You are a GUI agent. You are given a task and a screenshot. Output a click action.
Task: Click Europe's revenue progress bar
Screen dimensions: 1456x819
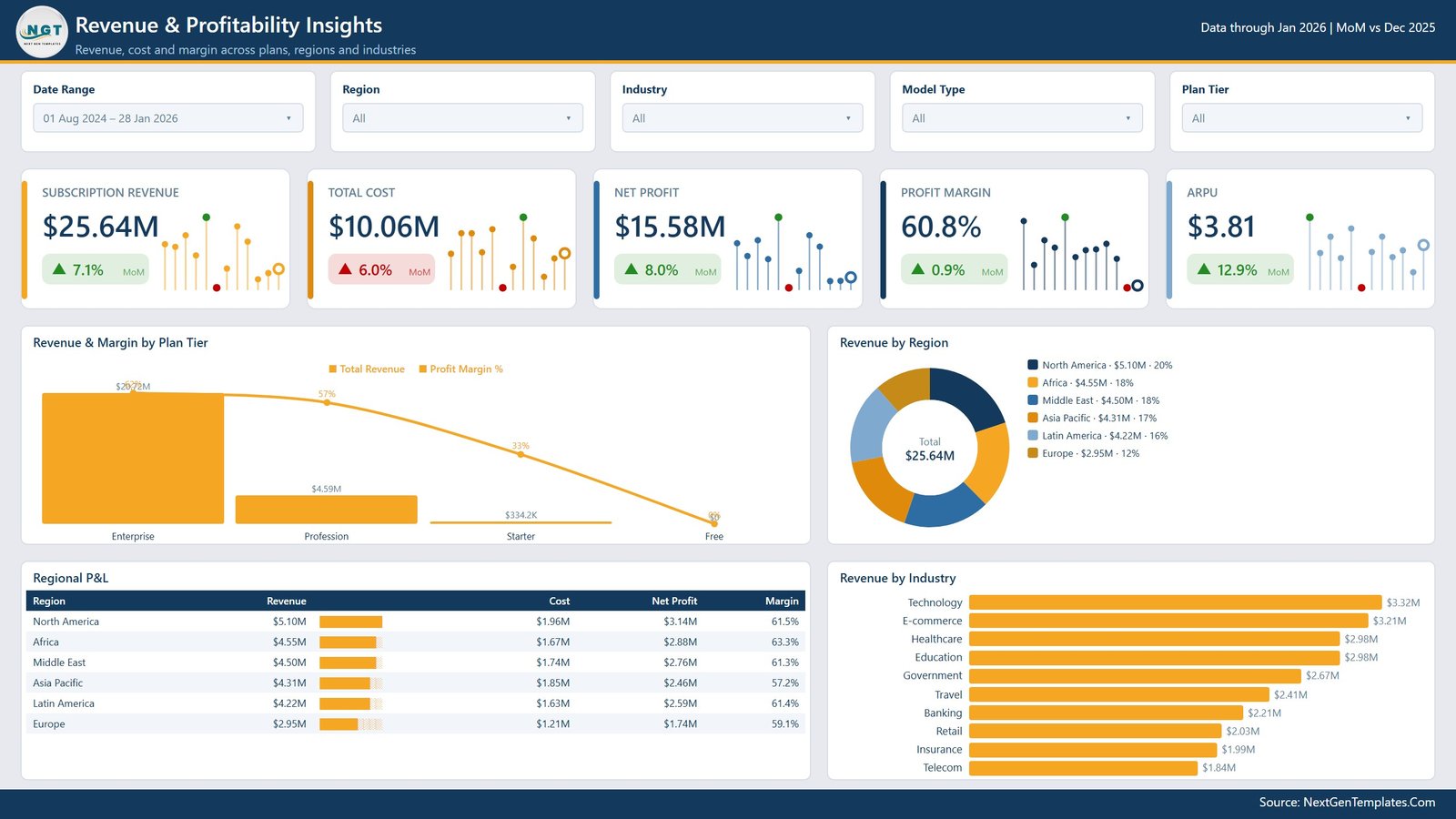coord(351,724)
